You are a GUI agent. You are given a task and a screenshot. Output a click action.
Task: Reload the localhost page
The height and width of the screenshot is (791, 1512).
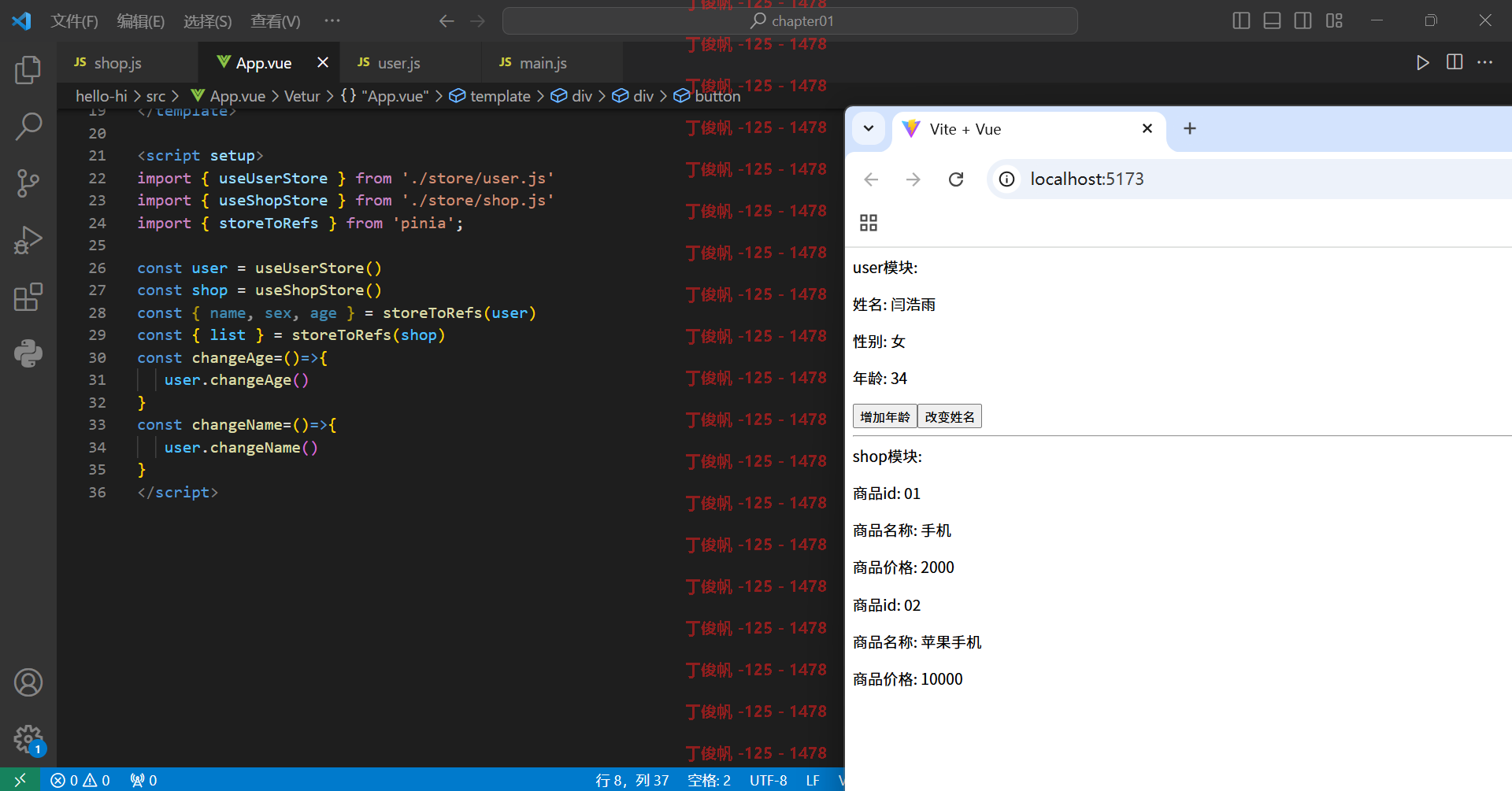(956, 179)
